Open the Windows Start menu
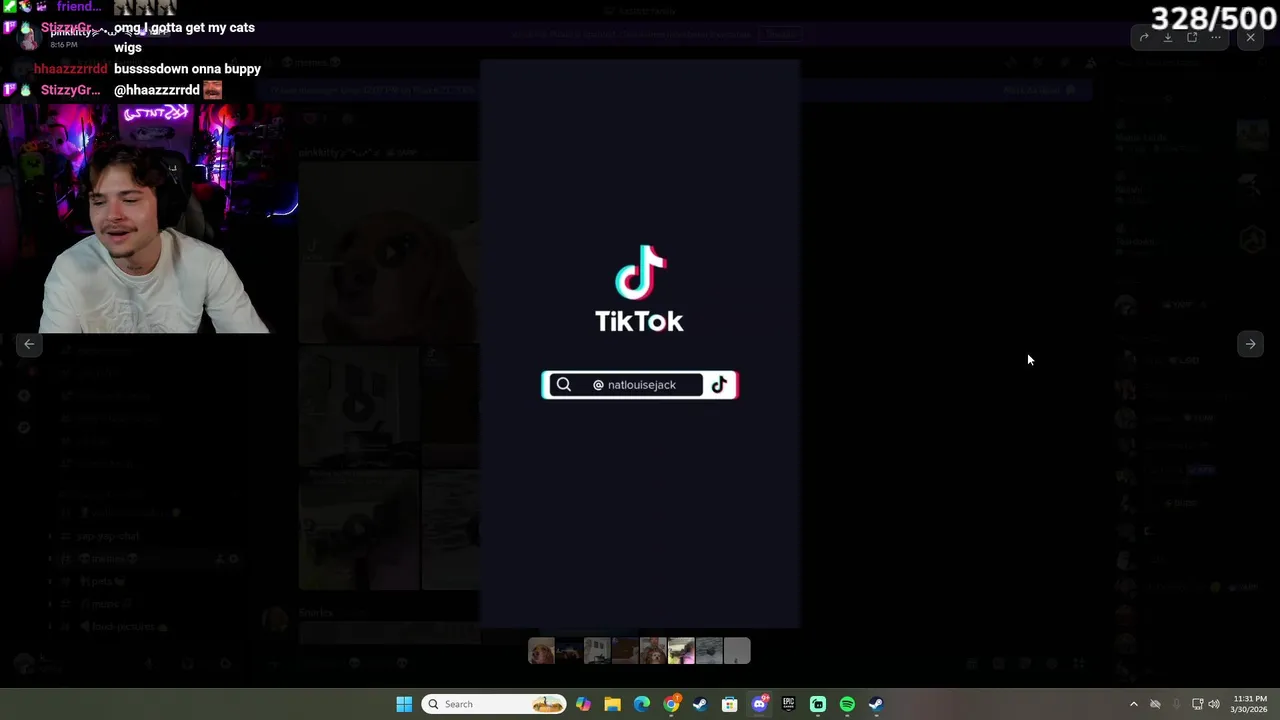 click(404, 704)
